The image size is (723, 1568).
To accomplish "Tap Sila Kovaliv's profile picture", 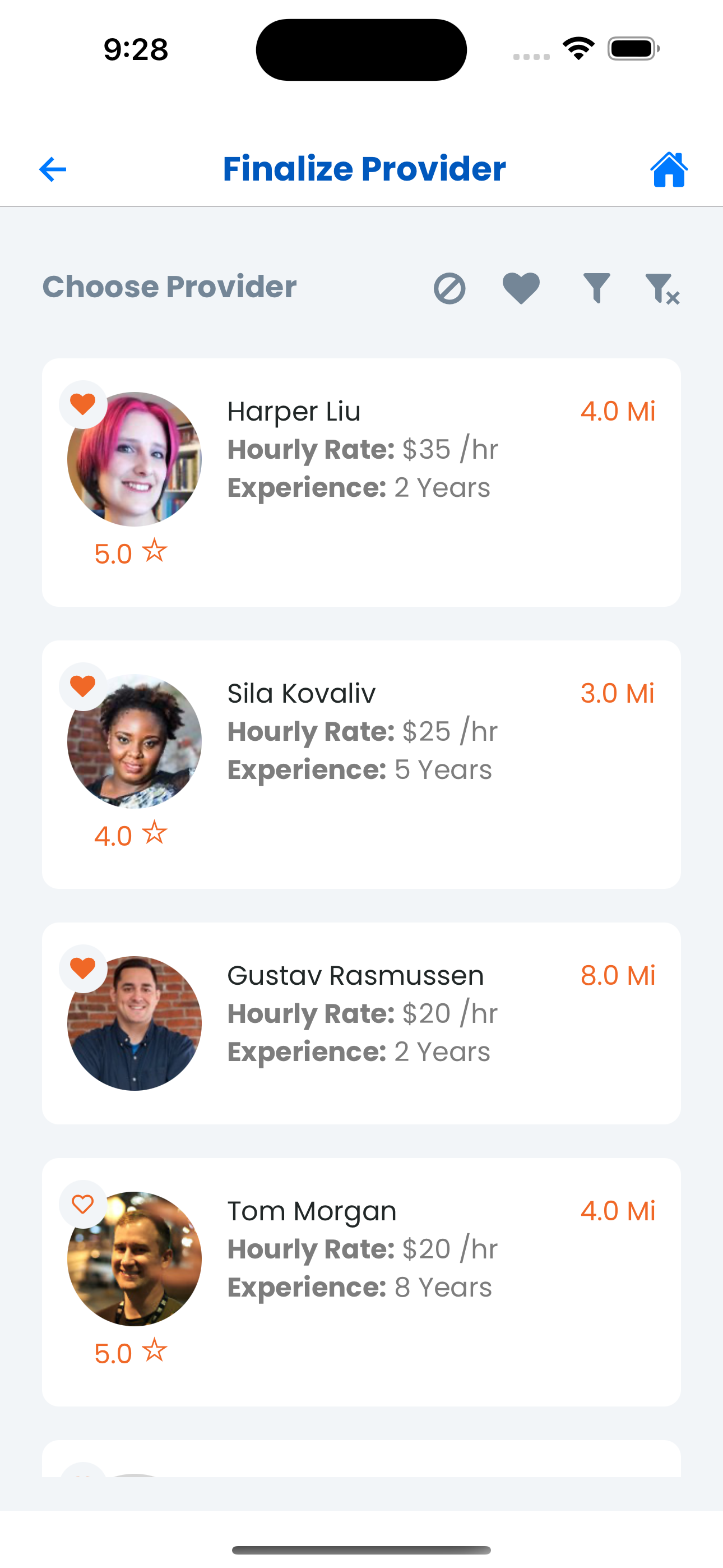I will click(x=135, y=742).
